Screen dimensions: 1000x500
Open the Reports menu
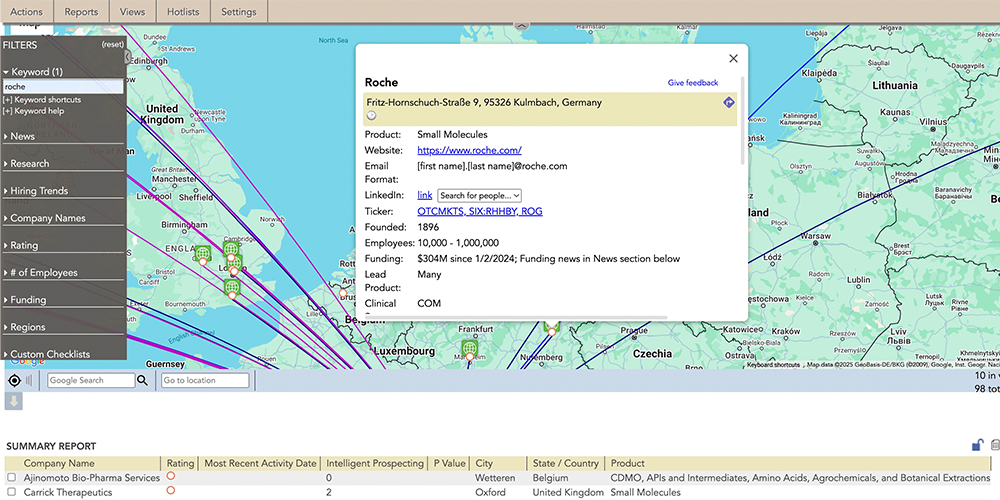pos(82,11)
